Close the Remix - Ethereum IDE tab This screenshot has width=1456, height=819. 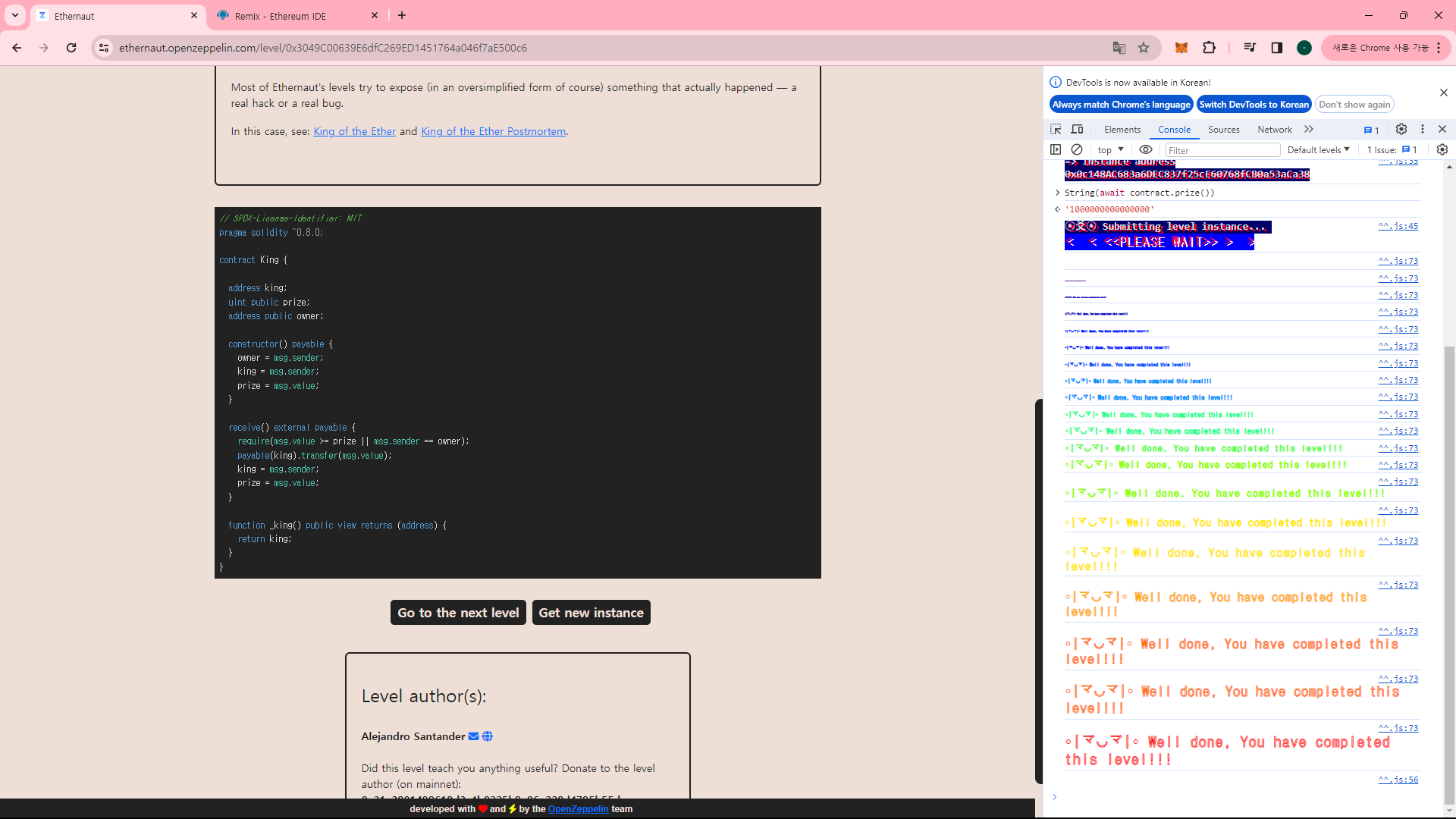point(375,15)
